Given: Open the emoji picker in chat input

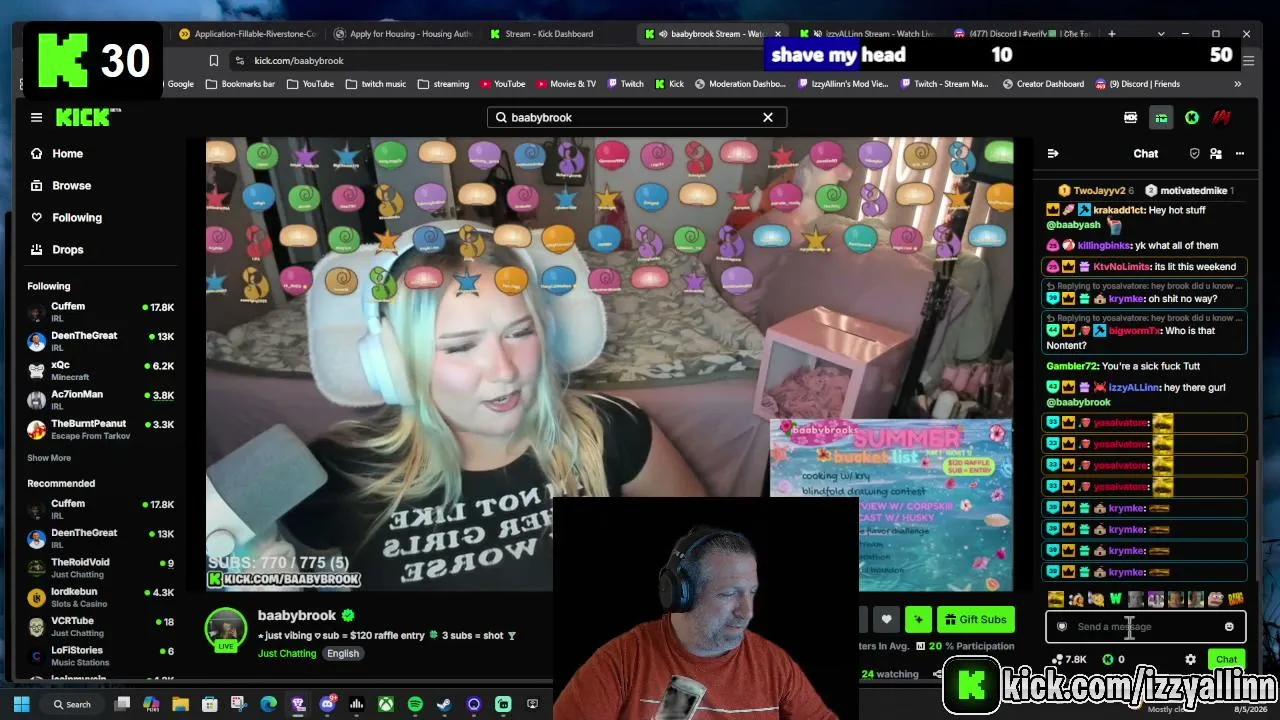Looking at the screenshot, I should [1229, 627].
